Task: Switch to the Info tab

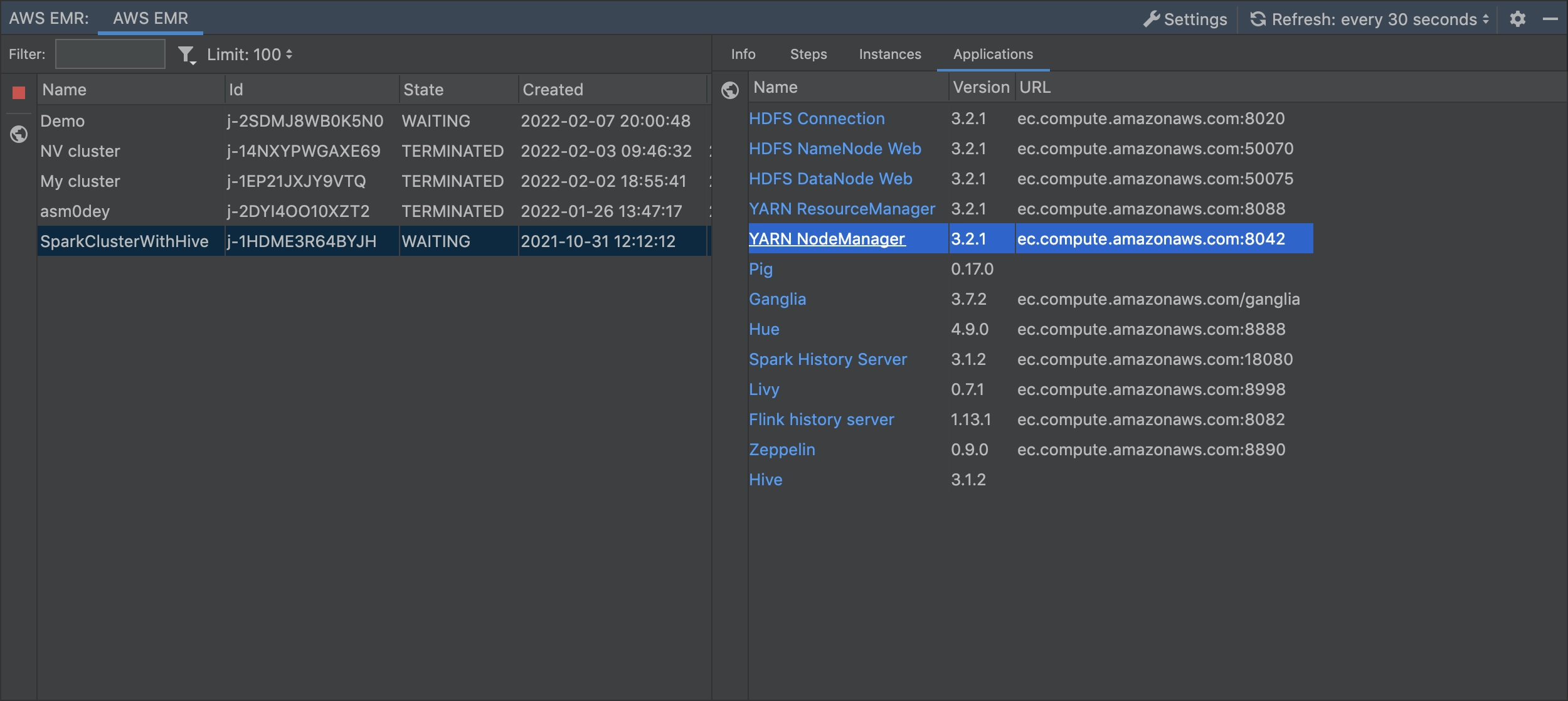Action: (743, 54)
